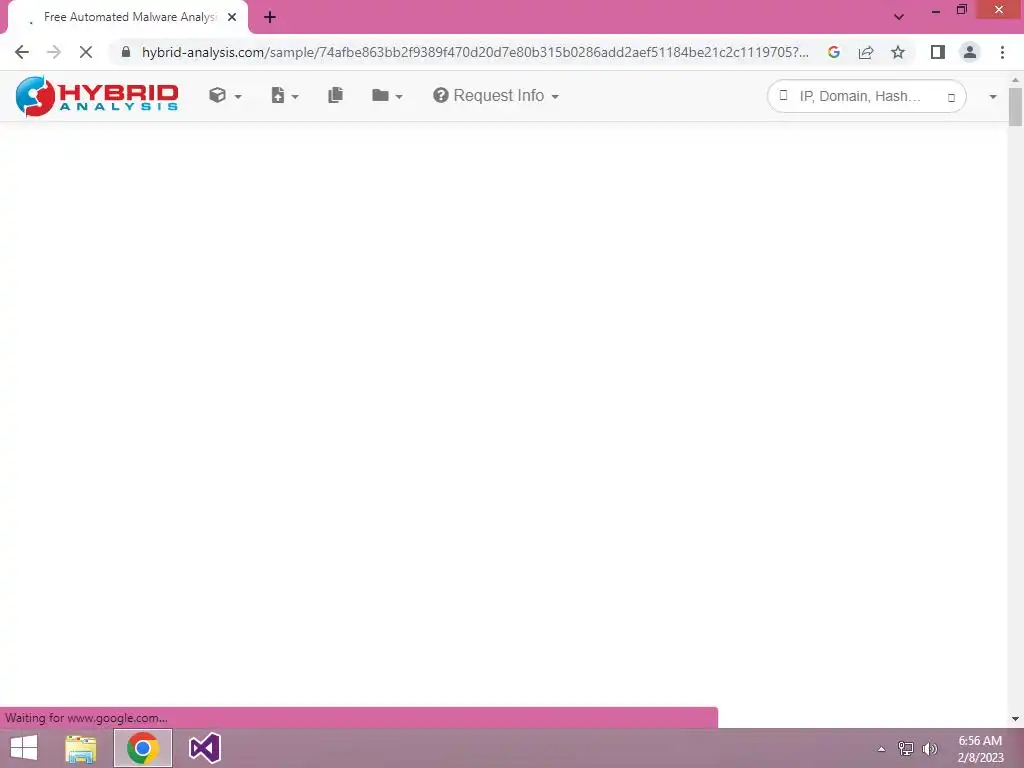The width and height of the screenshot is (1024, 768).
Task: Click the scrollbar down arrow
Action: click(x=1016, y=718)
